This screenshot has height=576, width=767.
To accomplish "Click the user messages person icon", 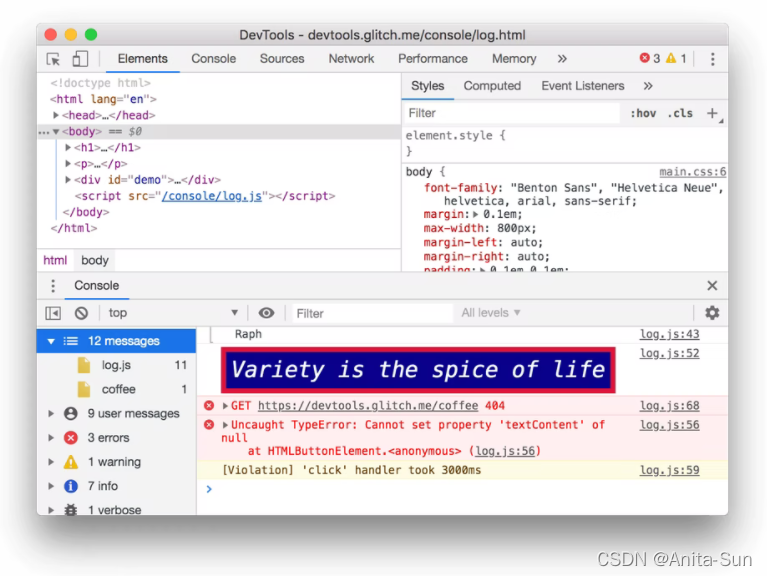I will tap(71, 414).
